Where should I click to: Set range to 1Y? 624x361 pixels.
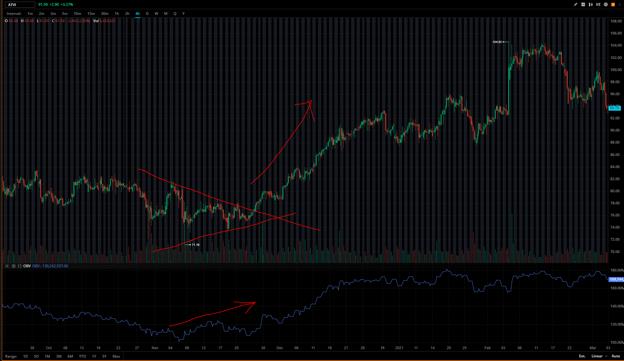pyautogui.click(x=94, y=356)
